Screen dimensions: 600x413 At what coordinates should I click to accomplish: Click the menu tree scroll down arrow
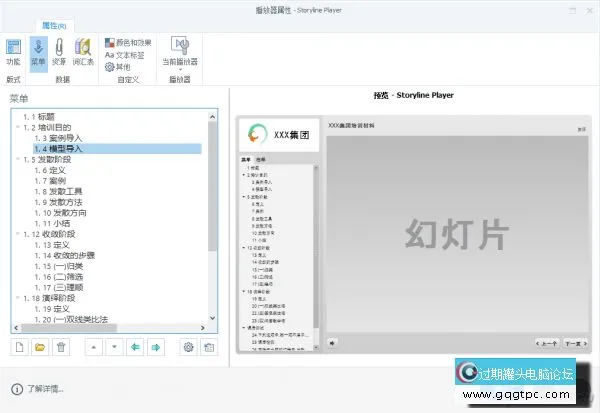(212, 318)
